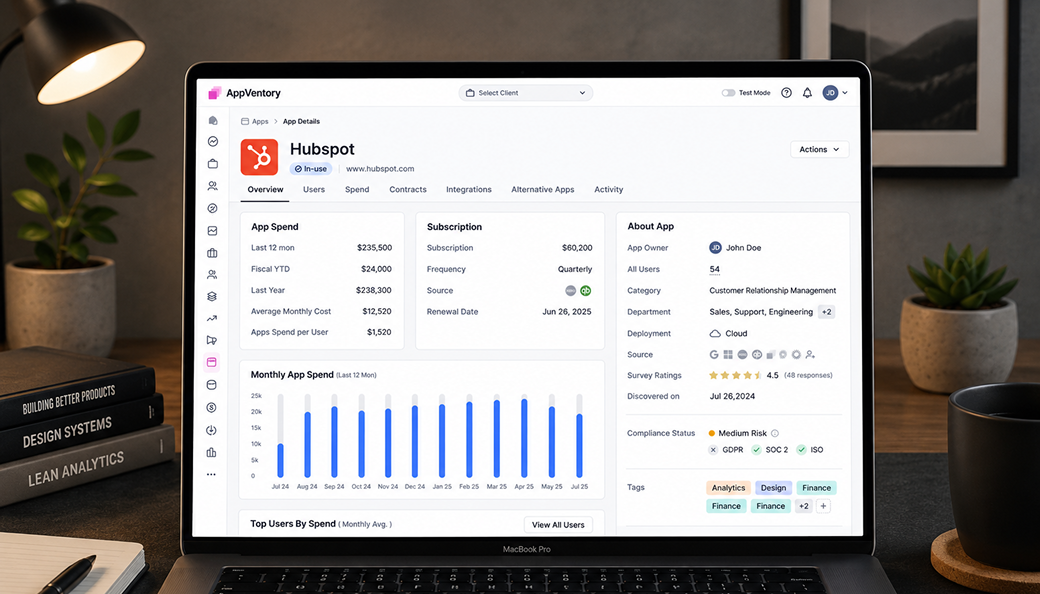Image resolution: width=1040 pixels, height=594 pixels.
Task: Open the pulse activity circle sidebar icon
Action: (x=213, y=141)
